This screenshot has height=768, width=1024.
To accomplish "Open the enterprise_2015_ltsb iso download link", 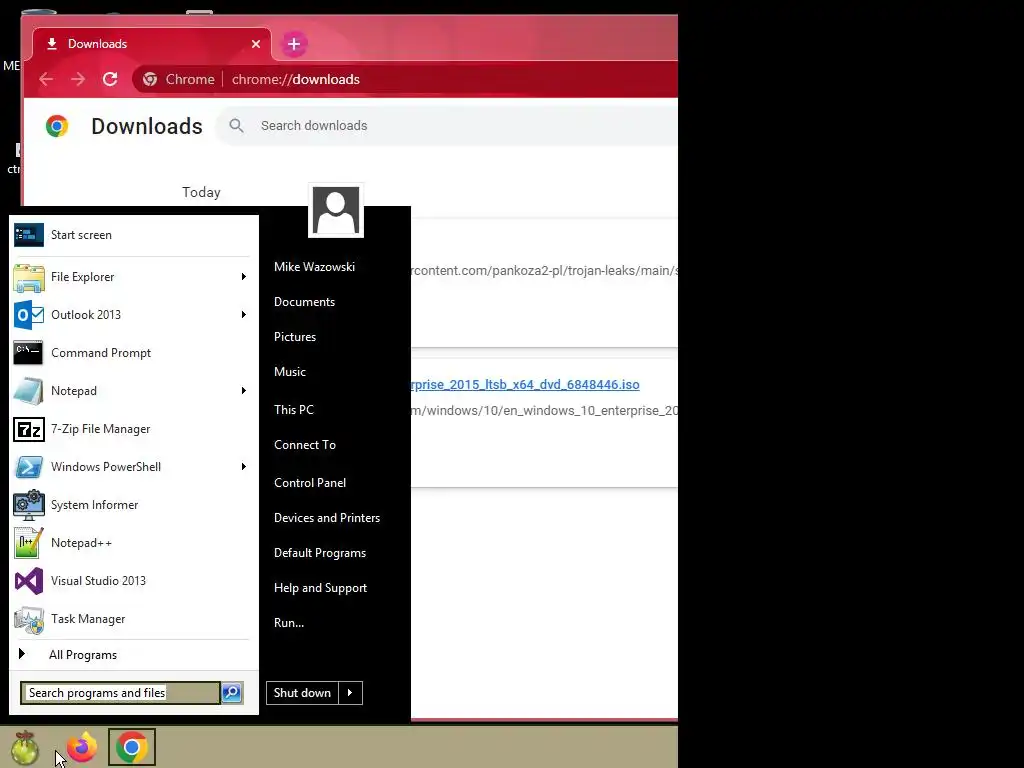I will pyautogui.click(x=525, y=385).
